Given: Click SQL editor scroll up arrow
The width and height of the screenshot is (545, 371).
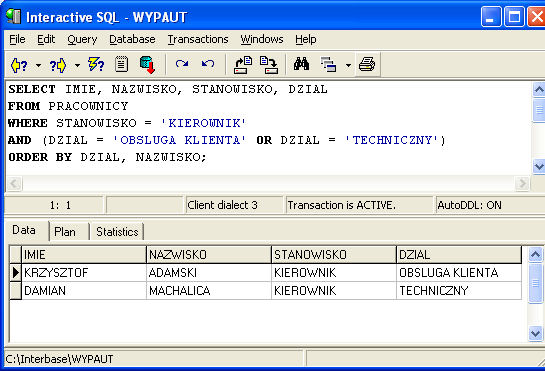Looking at the screenshot, I should [539, 90].
